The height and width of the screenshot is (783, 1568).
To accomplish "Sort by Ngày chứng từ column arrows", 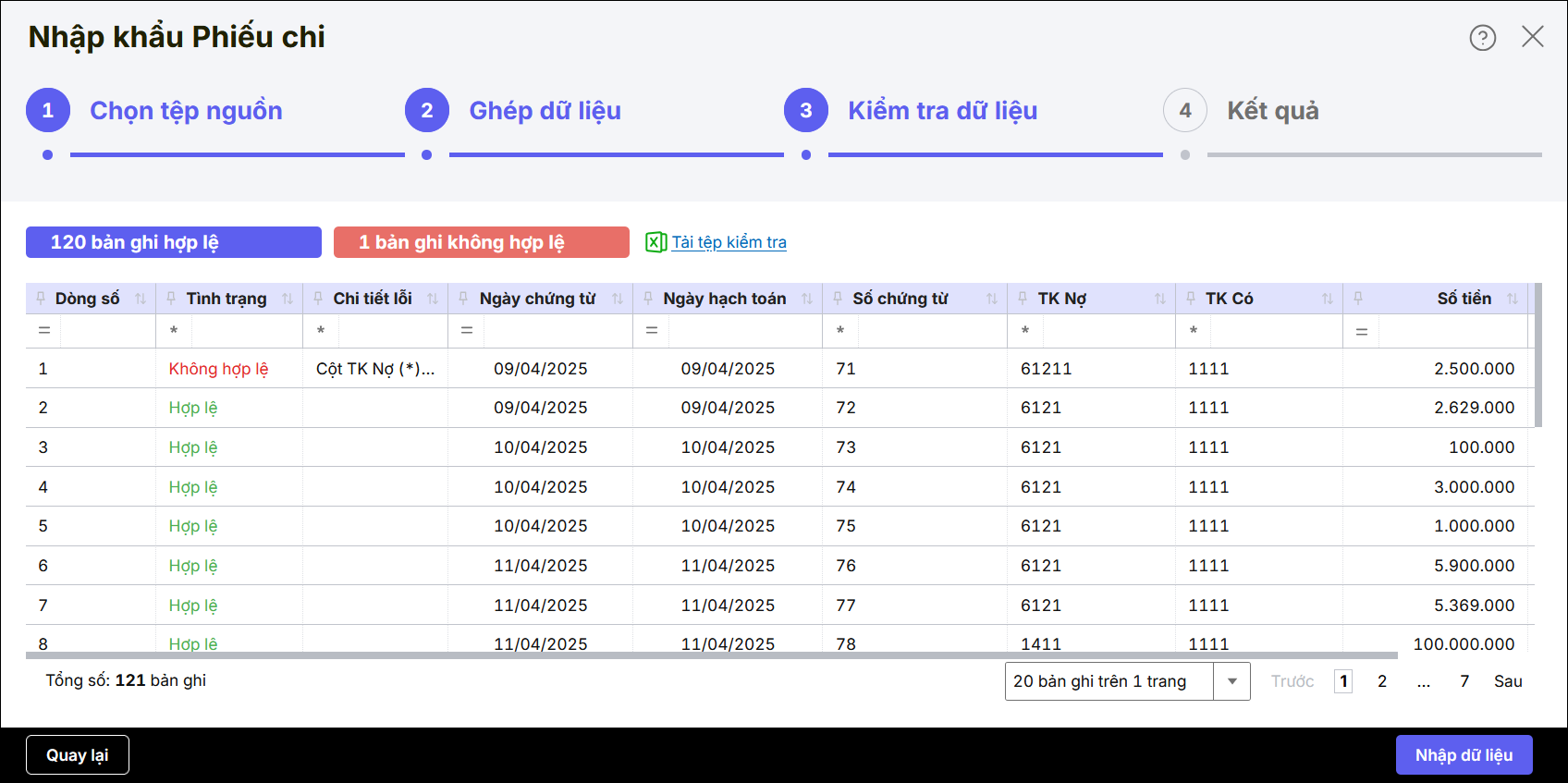I will point(618,299).
